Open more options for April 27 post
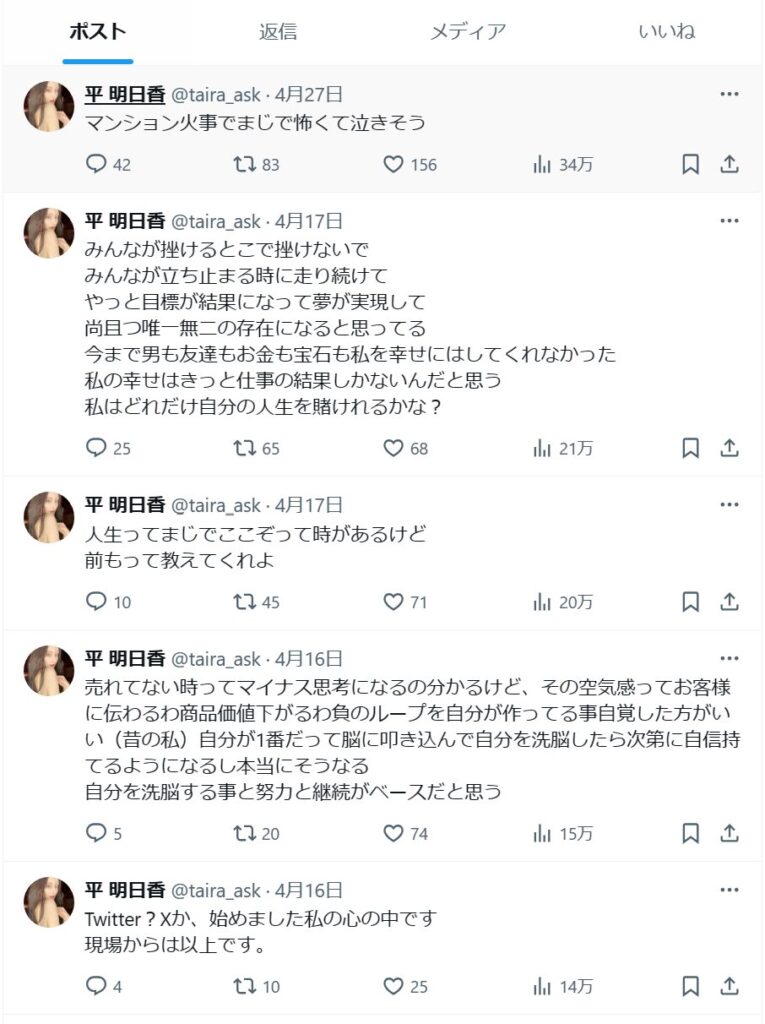 point(729,94)
